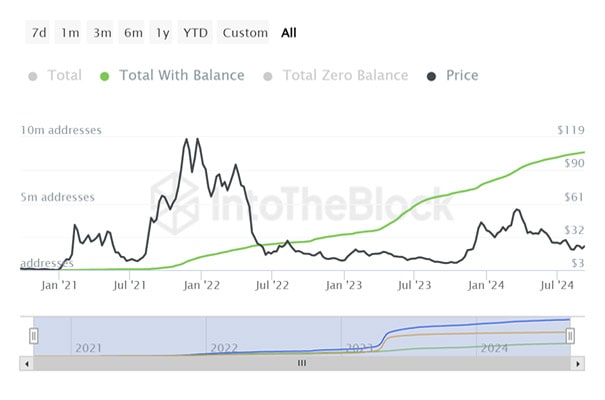This screenshot has width=605, height=400.
Task: Click the right navigator range handle
Action: [571, 336]
